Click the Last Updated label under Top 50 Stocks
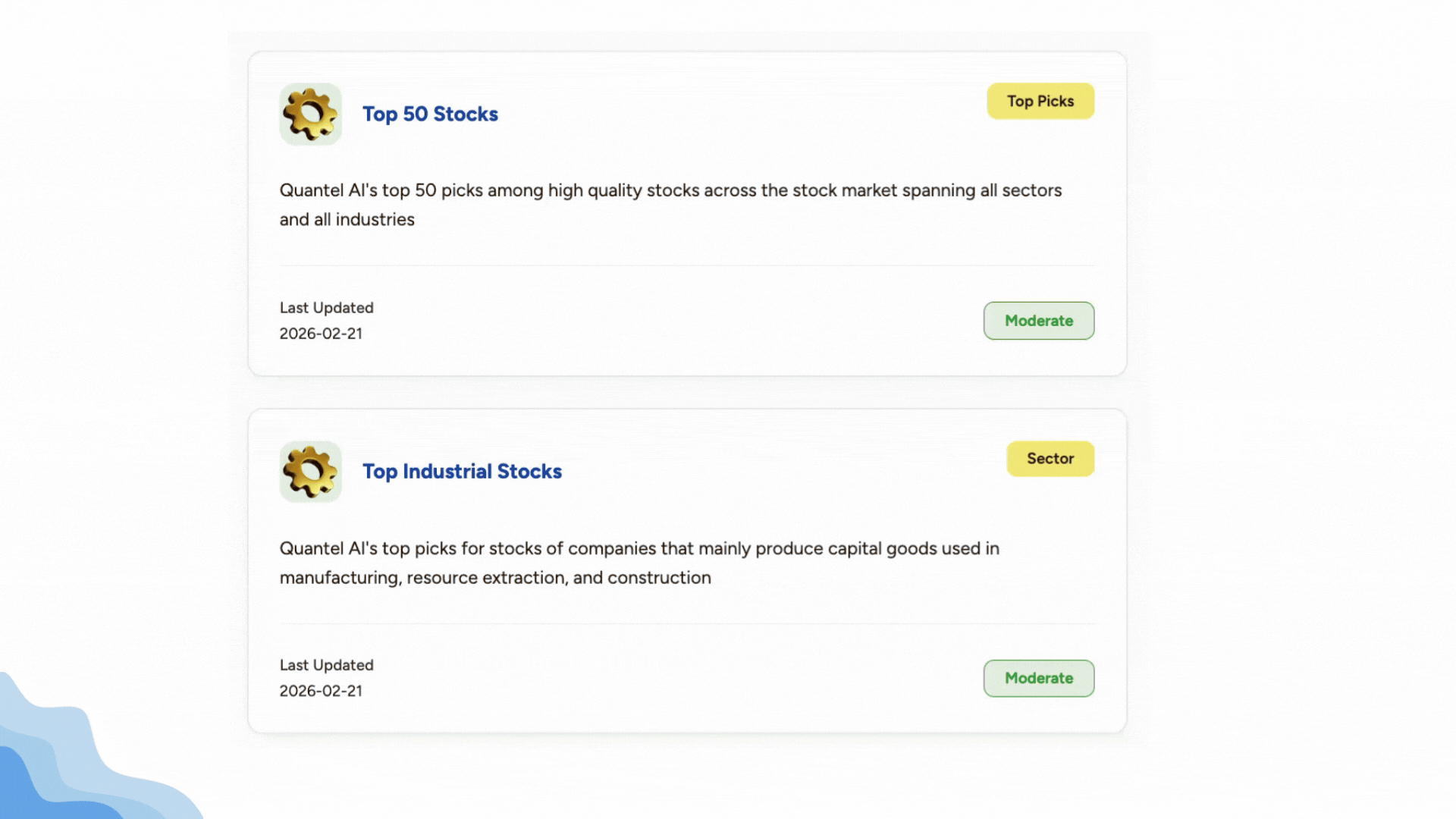1456x819 pixels. coord(326,308)
